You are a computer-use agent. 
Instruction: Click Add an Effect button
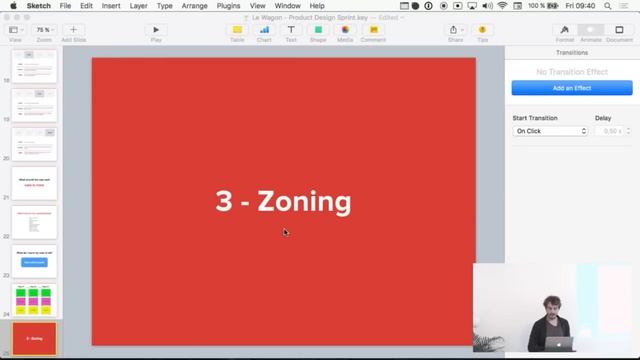[572, 88]
